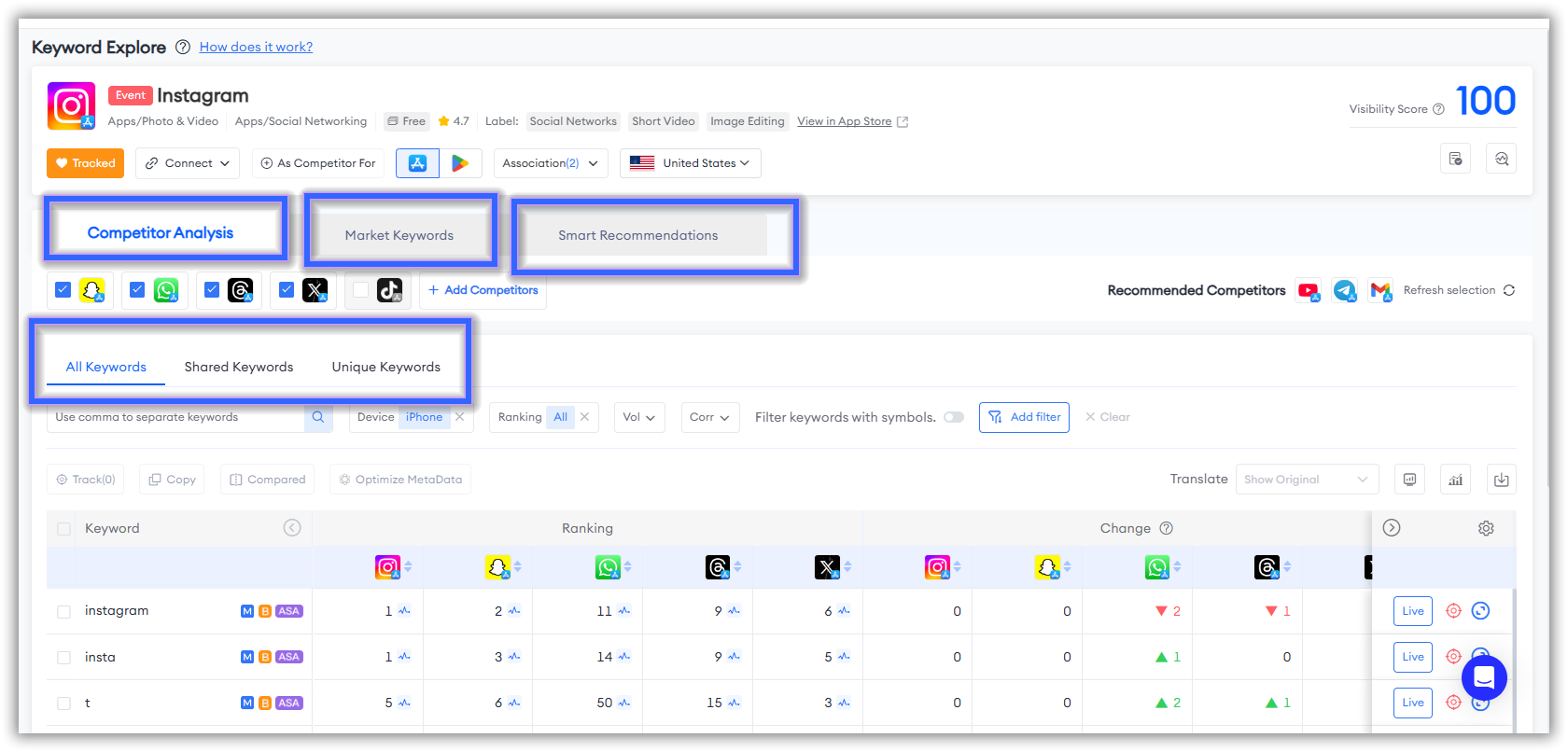This screenshot has width=1568, height=752.
Task: Switch to the Competitor Analysis tab
Action: [161, 232]
